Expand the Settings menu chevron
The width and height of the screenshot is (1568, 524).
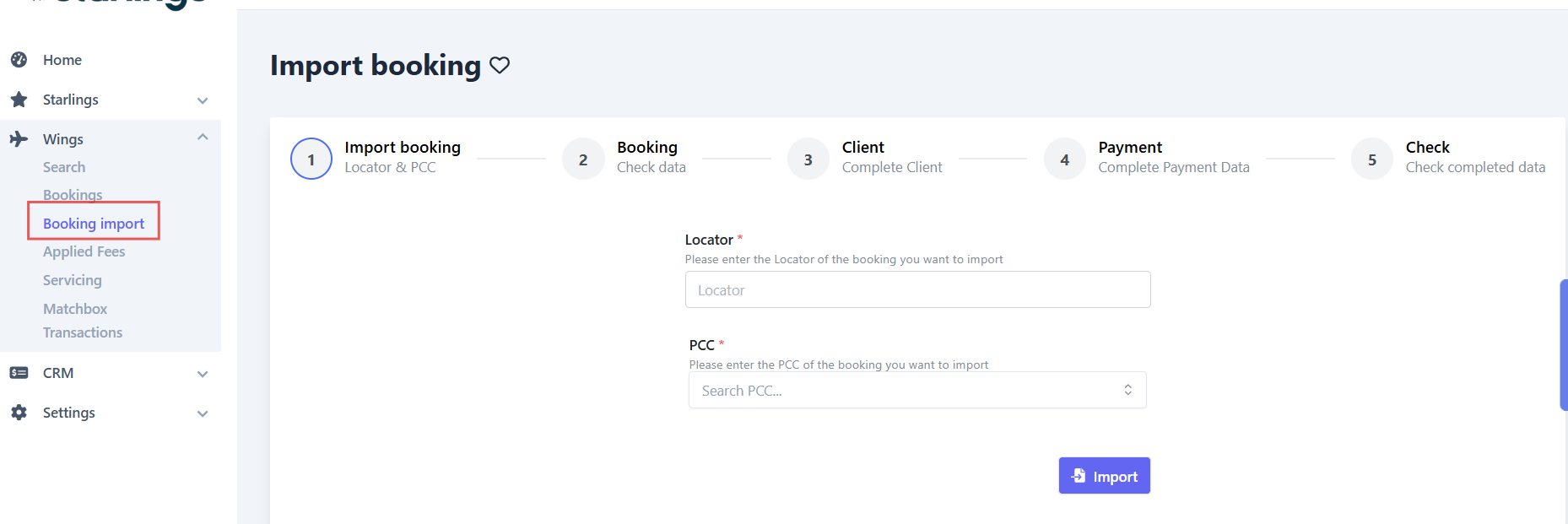click(x=203, y=413)
